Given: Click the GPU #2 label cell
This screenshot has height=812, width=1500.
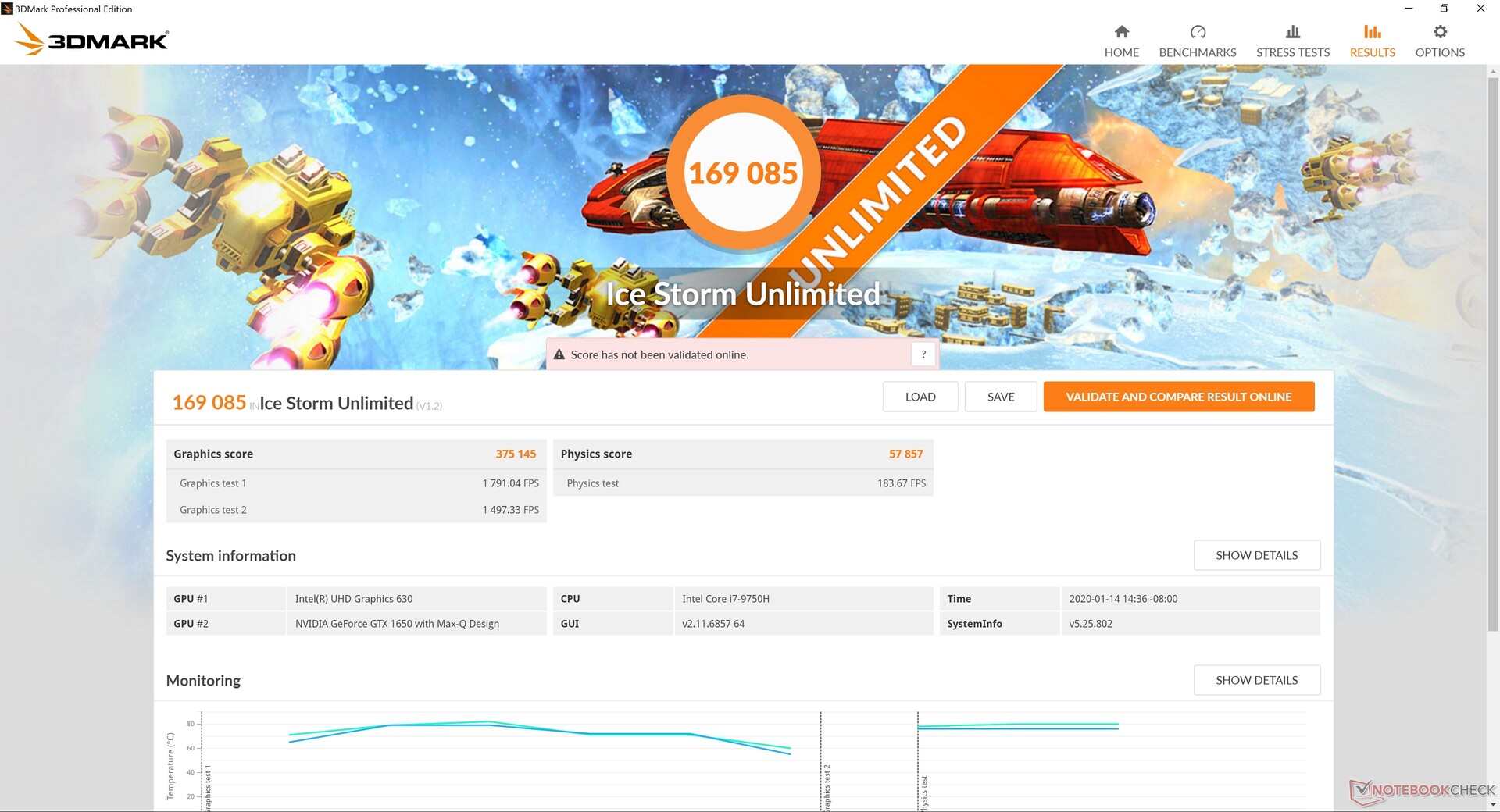Looking at the screenshot, I should coord(226,624).
